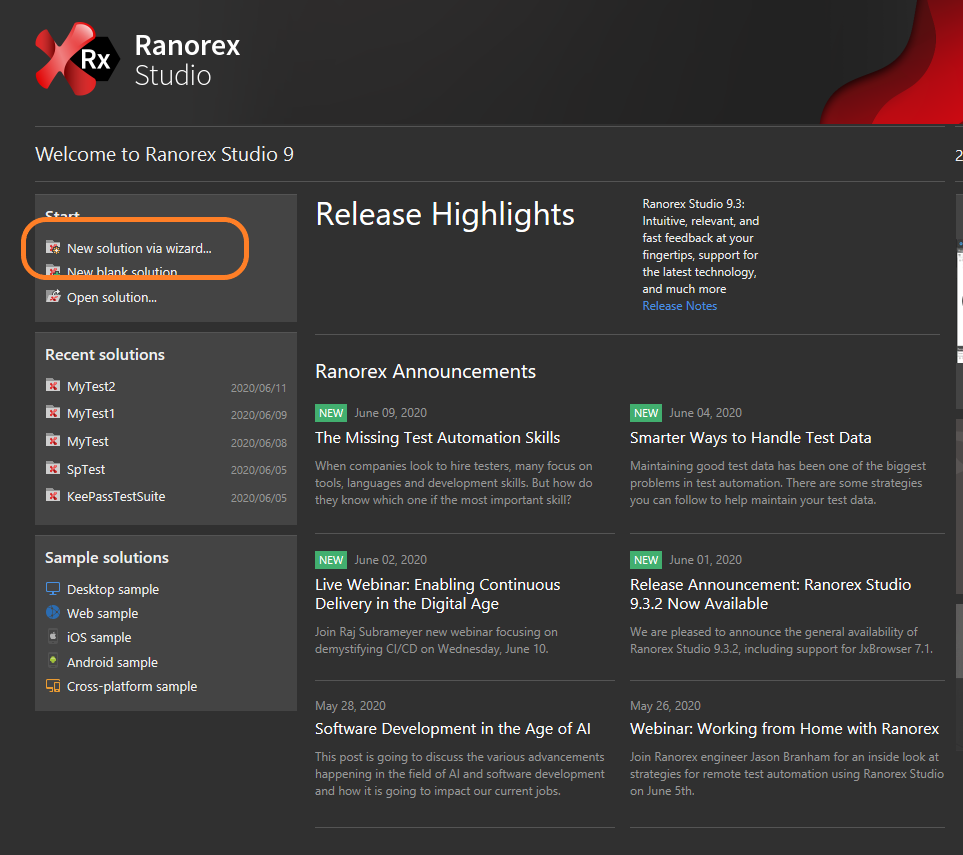The image size is (963, 855).
Task: Click the MyTest1 solution icon
Action: [x=53, y=412]
